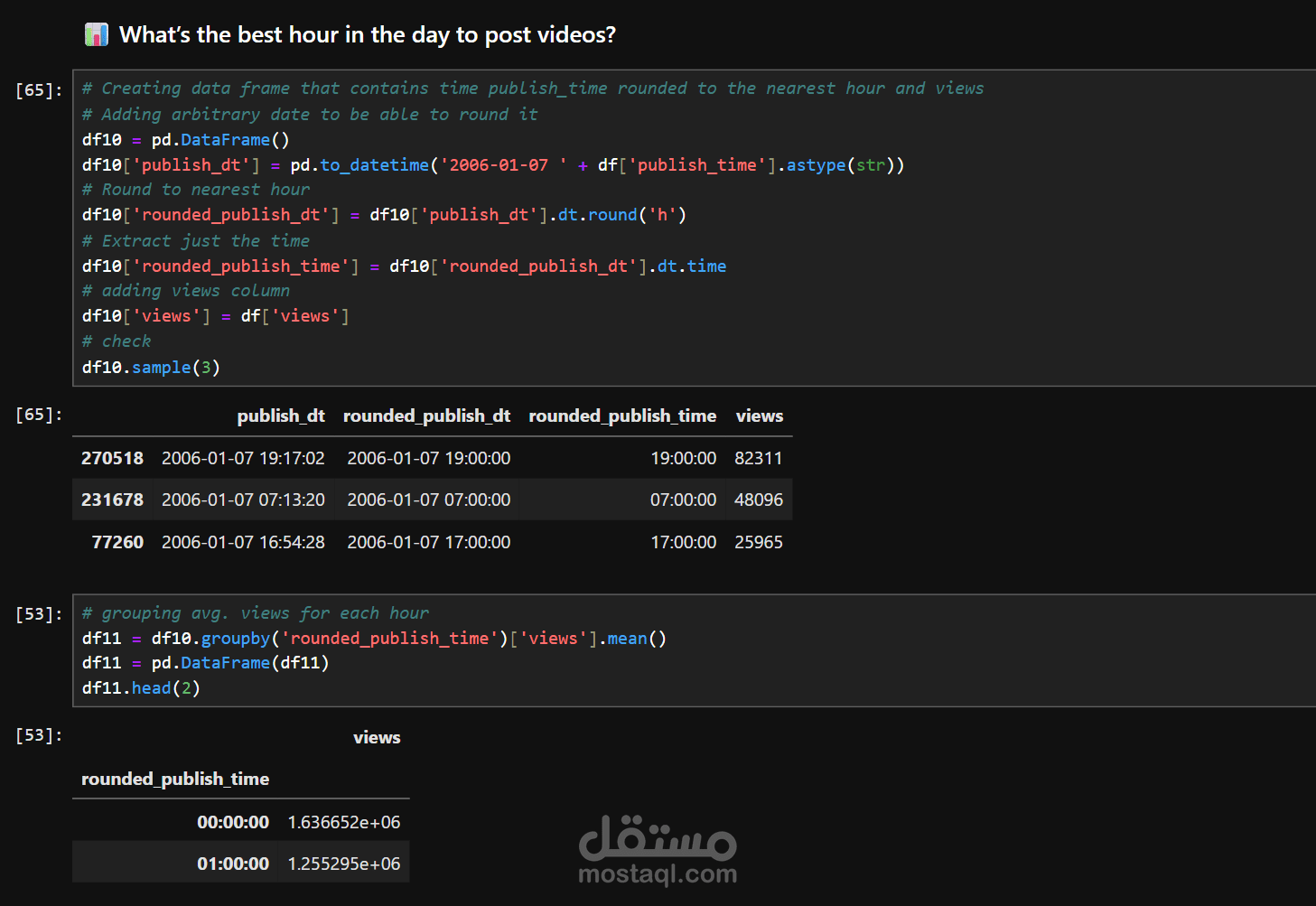1316x906 pixels.
Task: Click views value 25965
Action: [x=759, y=542]
